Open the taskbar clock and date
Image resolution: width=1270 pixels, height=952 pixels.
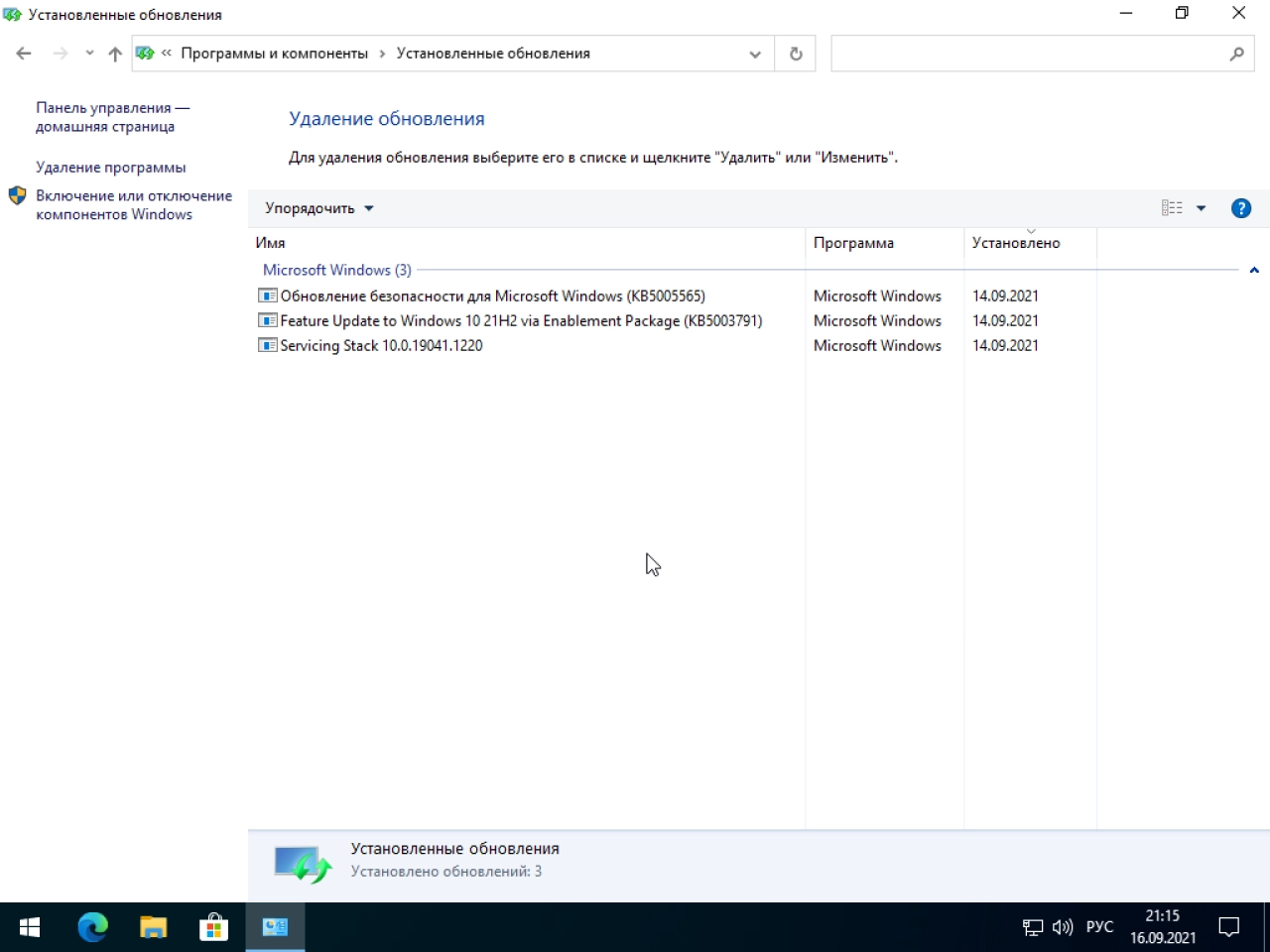(x=1163, y=927)
